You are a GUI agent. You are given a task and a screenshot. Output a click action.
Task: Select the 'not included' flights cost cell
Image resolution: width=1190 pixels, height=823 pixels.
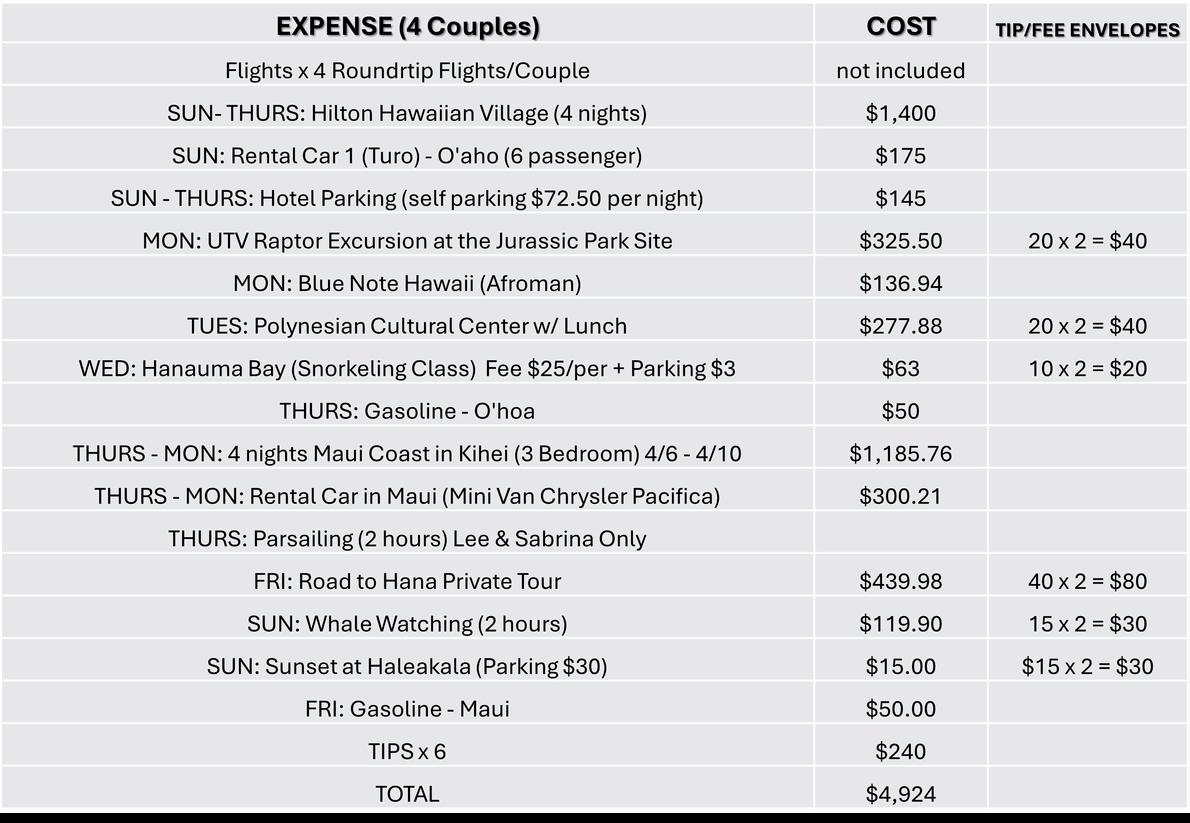[x=900, y=71]
